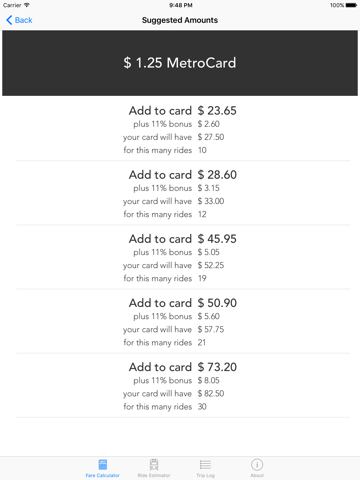Open the Ride Estimator train icon
This screenshot has width=360, height=480.
(x=154, y=464)
